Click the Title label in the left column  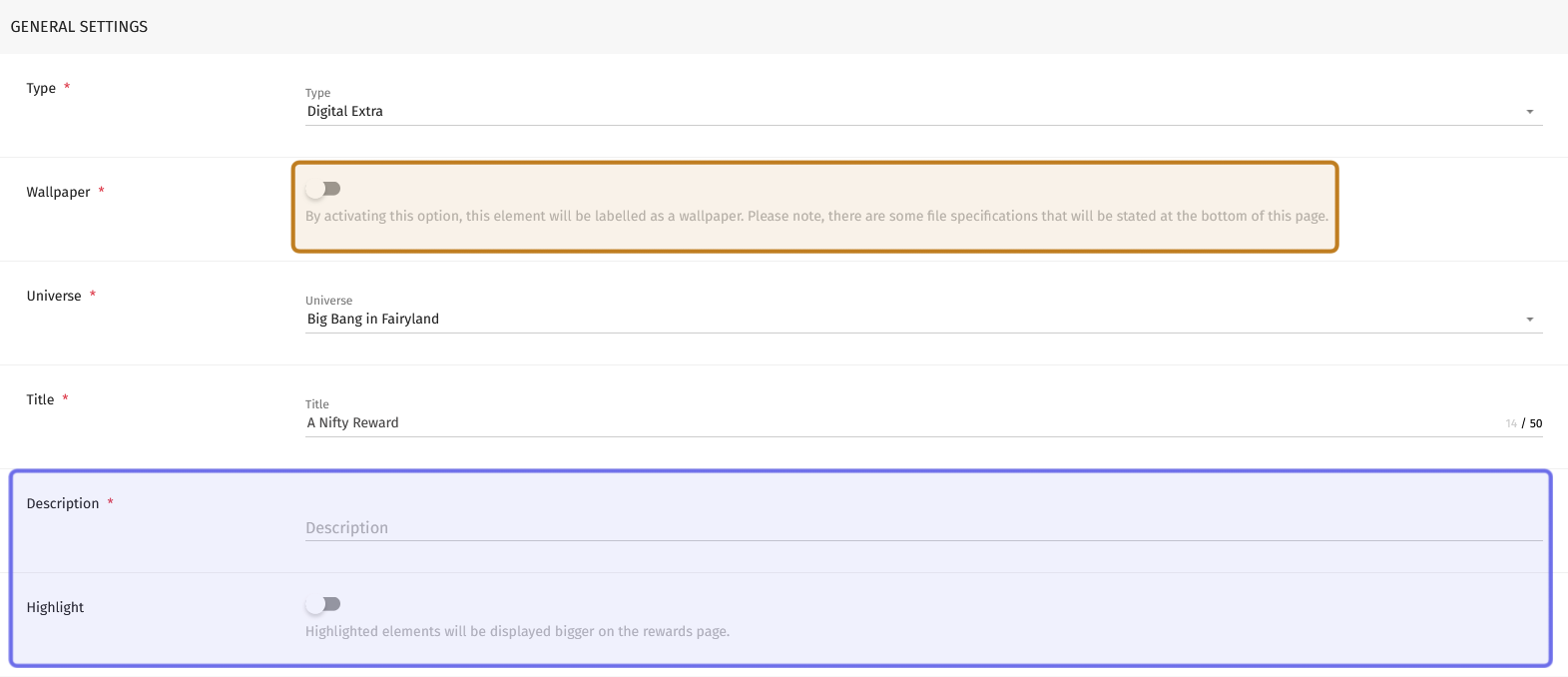[x=40, y=399]
